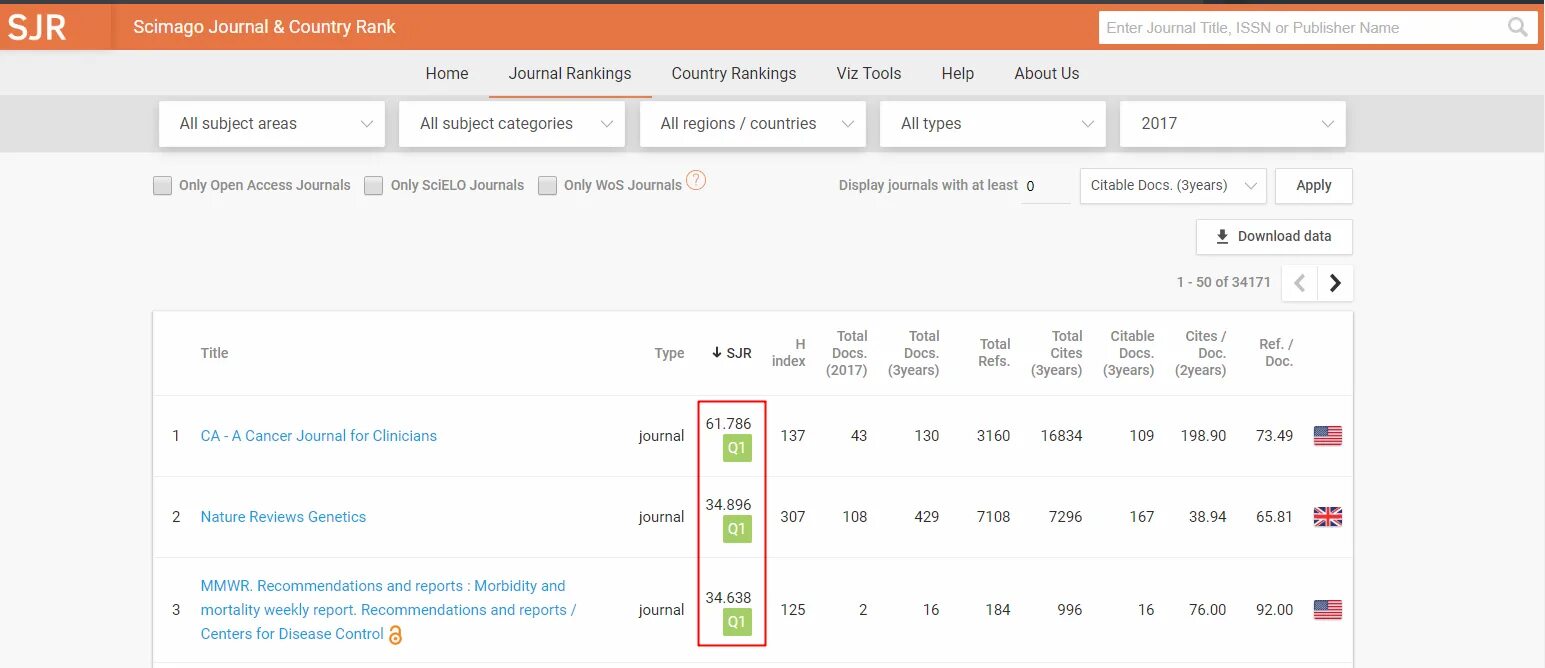The width and height of the screenshot is (1545, 668).
Task: Click the Type column header
Action: [669, 353]
